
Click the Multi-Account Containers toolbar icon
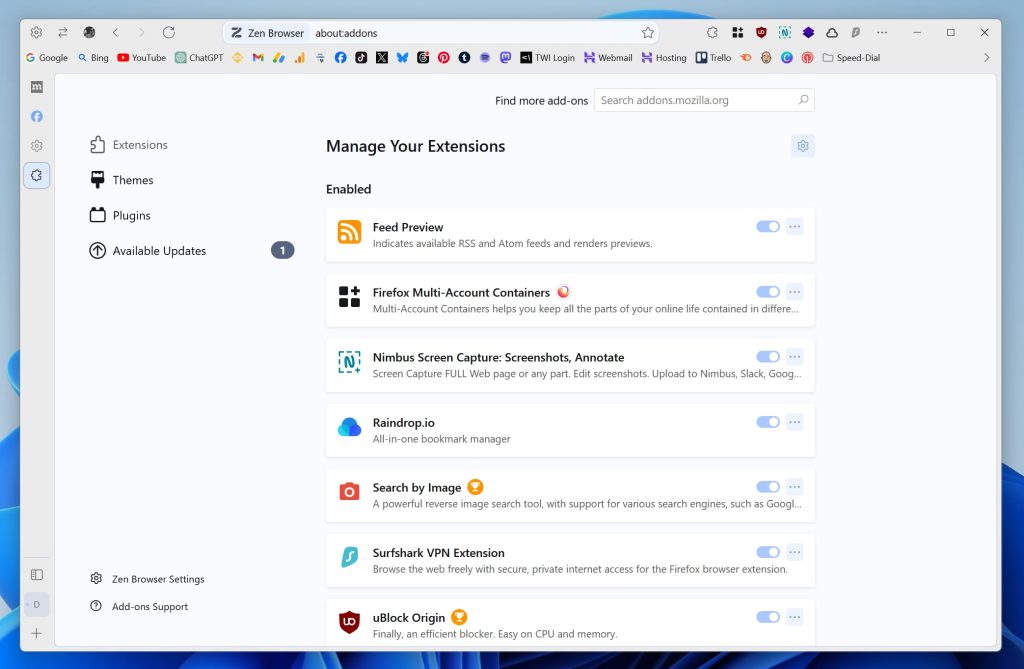pyautogui.click(x=738, y=32)
